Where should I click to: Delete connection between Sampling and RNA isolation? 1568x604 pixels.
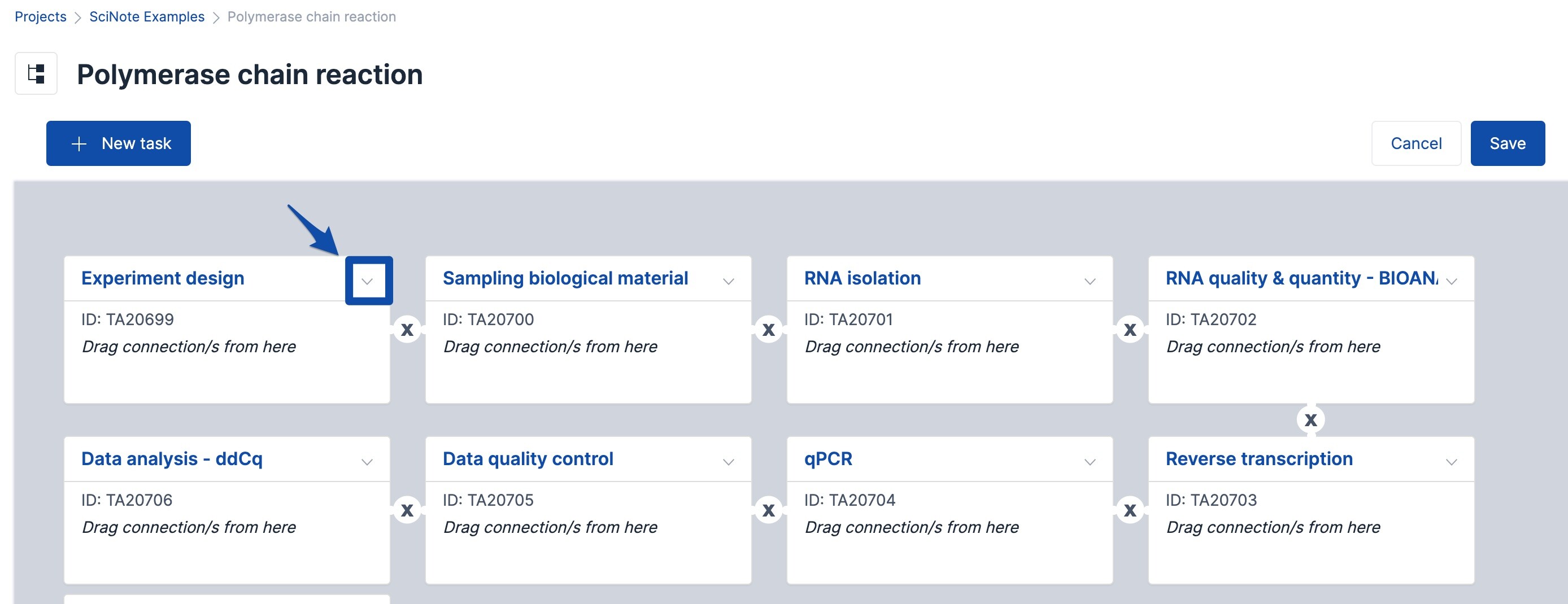click(769, 330)
